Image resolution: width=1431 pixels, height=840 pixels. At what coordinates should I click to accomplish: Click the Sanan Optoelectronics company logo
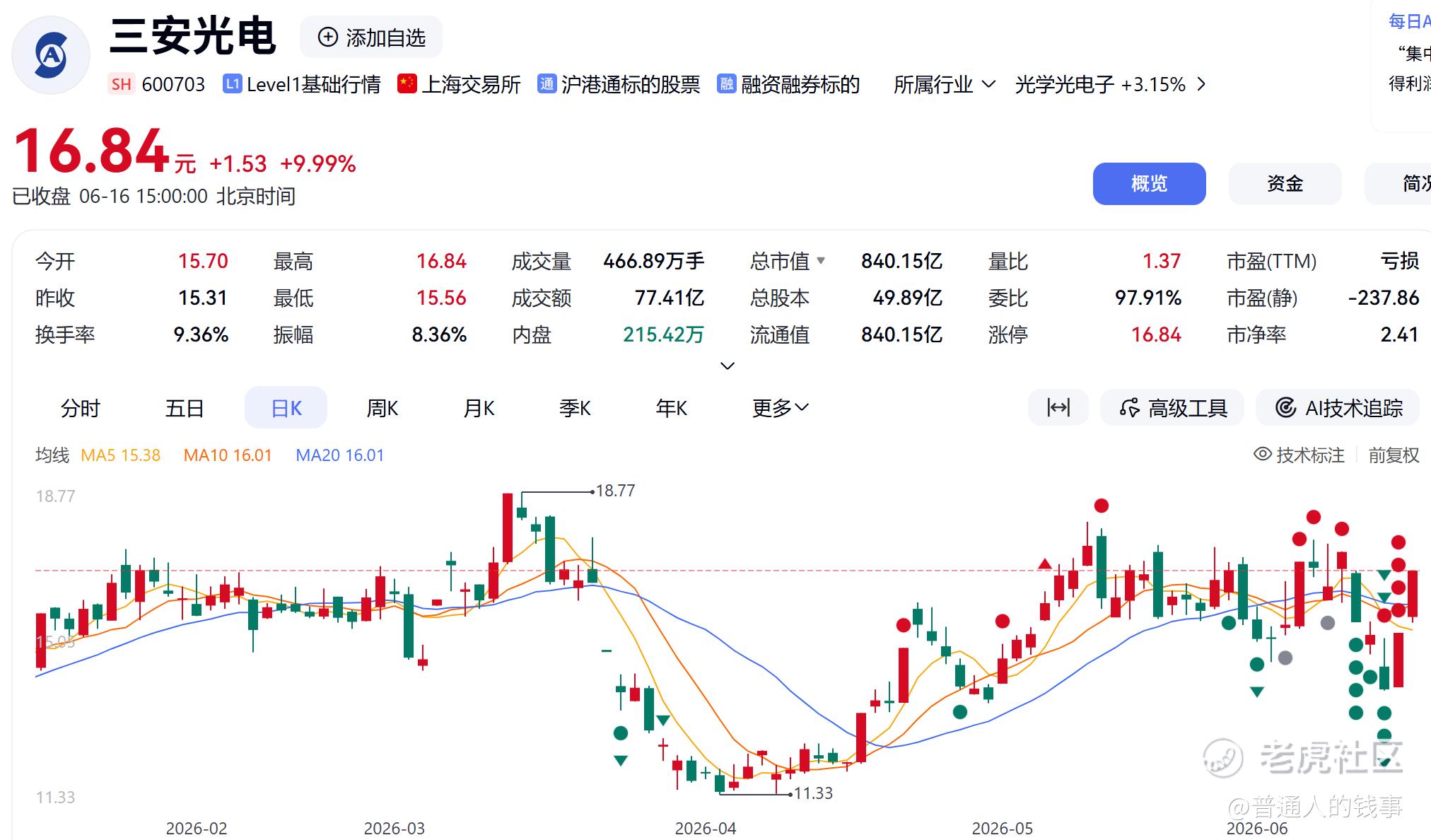(x=51, y=55)
